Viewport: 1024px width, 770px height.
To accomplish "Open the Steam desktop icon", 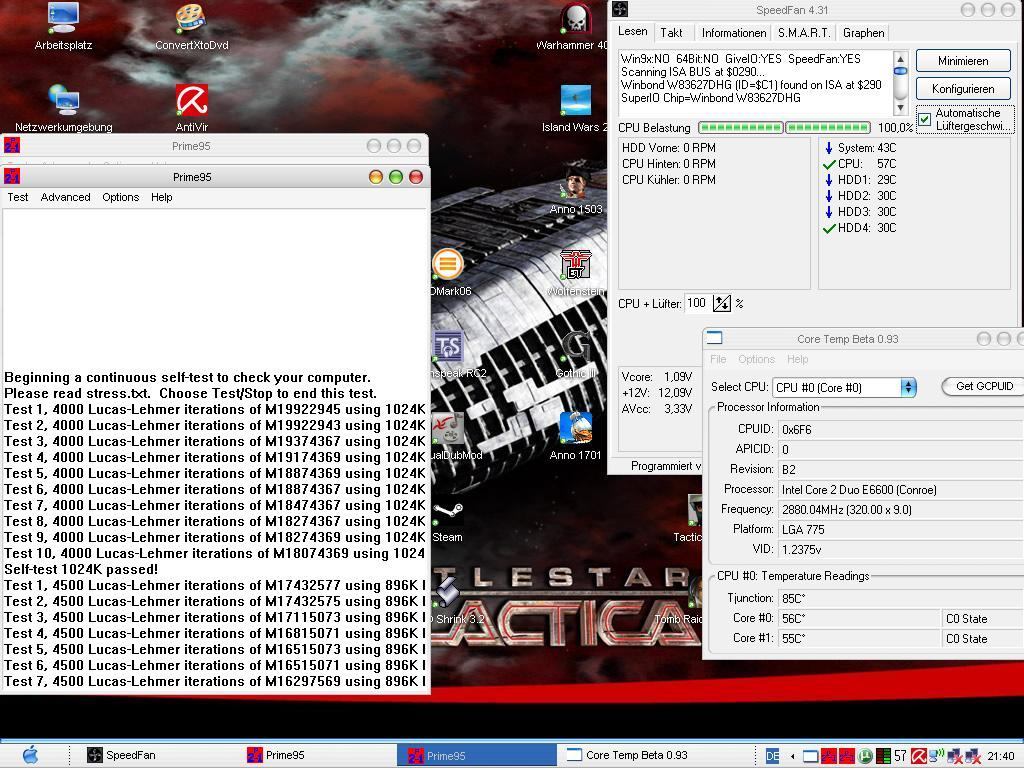I will coord(448,520).
